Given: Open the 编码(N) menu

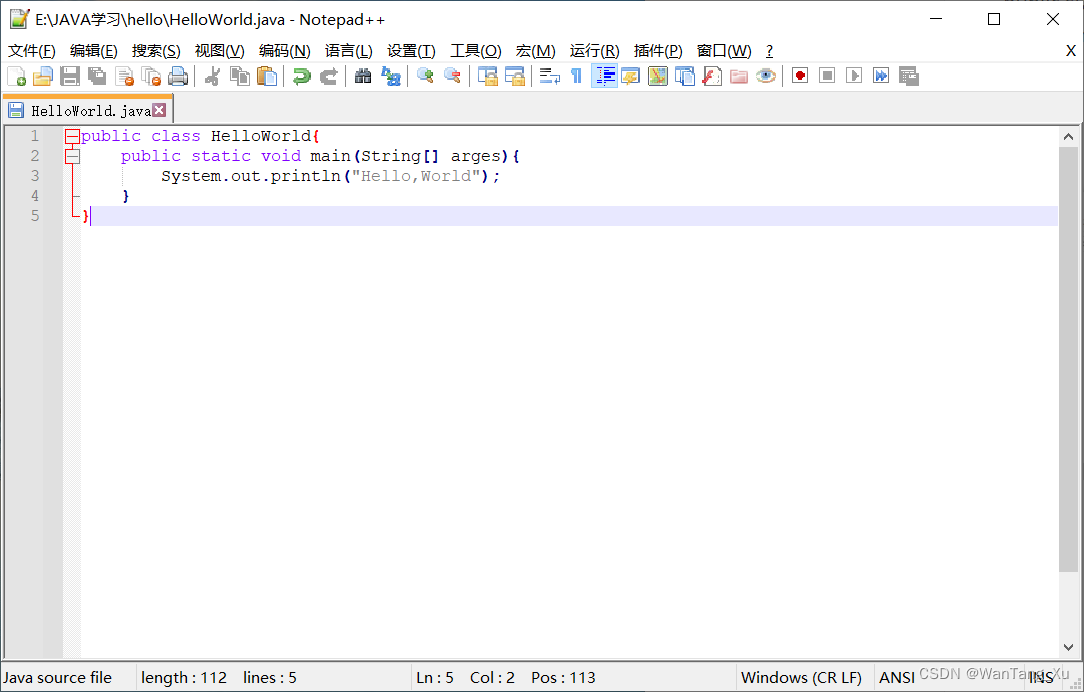Looking at the screenshot, I should 284,51.
